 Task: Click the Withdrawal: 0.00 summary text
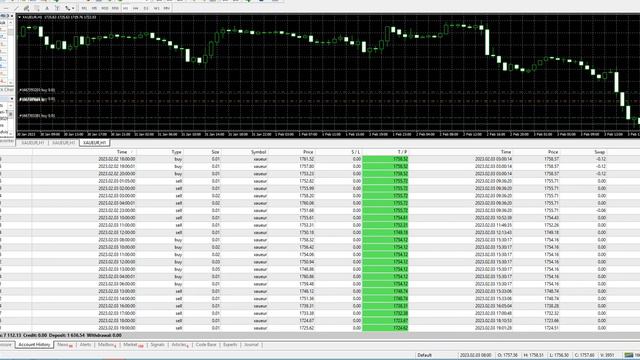(x=104, y=336)
